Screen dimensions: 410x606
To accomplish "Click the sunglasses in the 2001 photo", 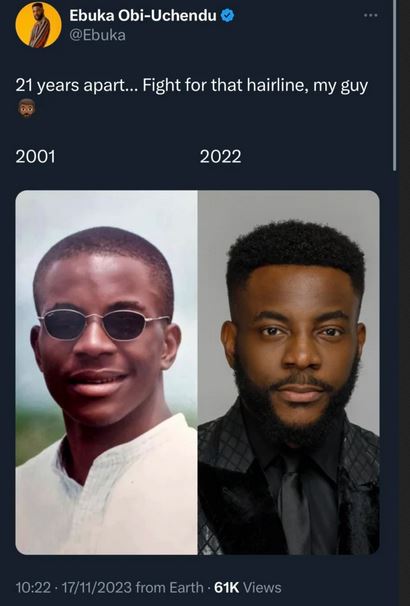I will [104, 323].
